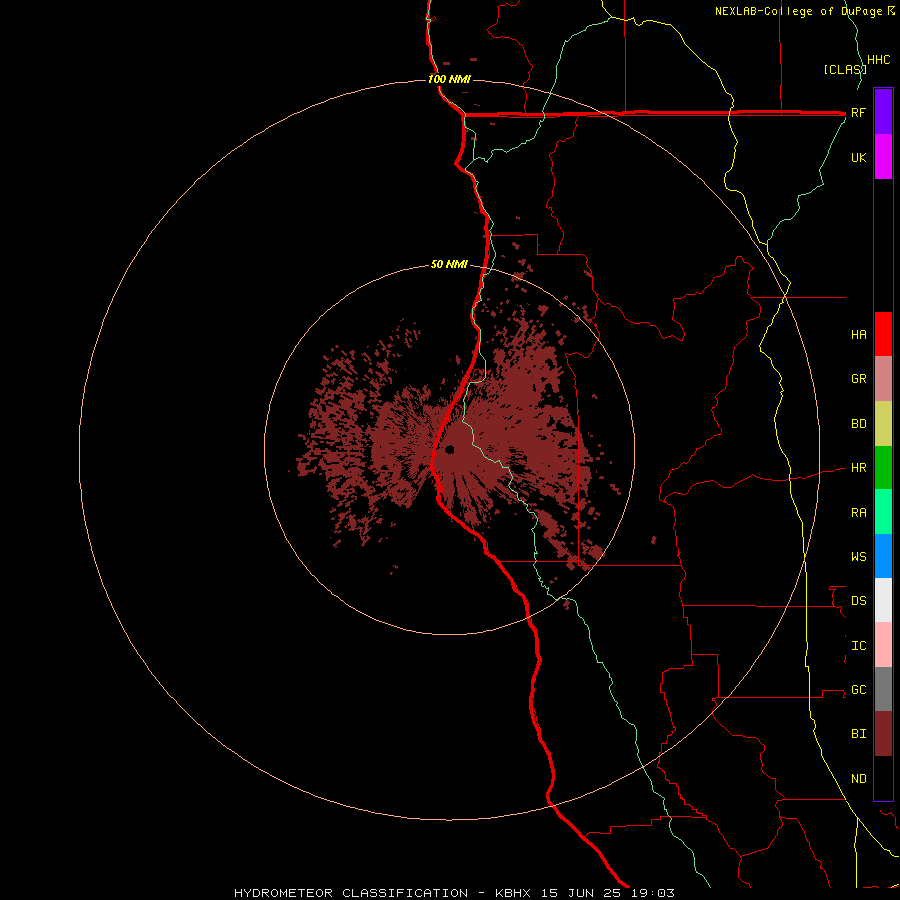
Task: Click the UK magenta legend swatch
Action: (x=883, y=157)
